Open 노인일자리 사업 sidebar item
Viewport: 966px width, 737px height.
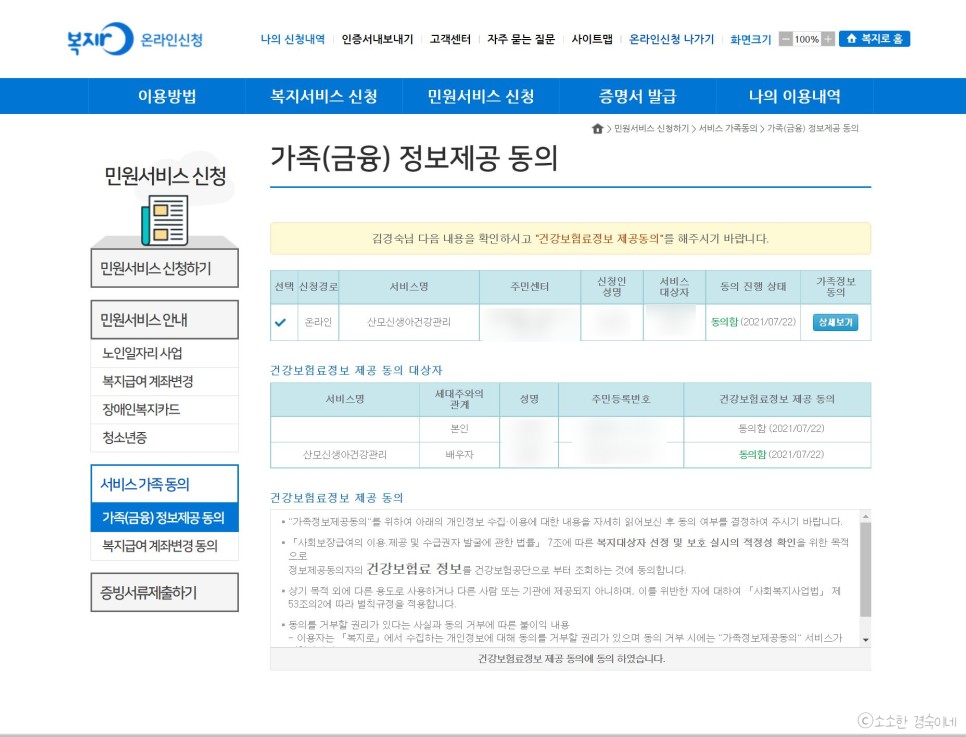(x=164, y=353)
